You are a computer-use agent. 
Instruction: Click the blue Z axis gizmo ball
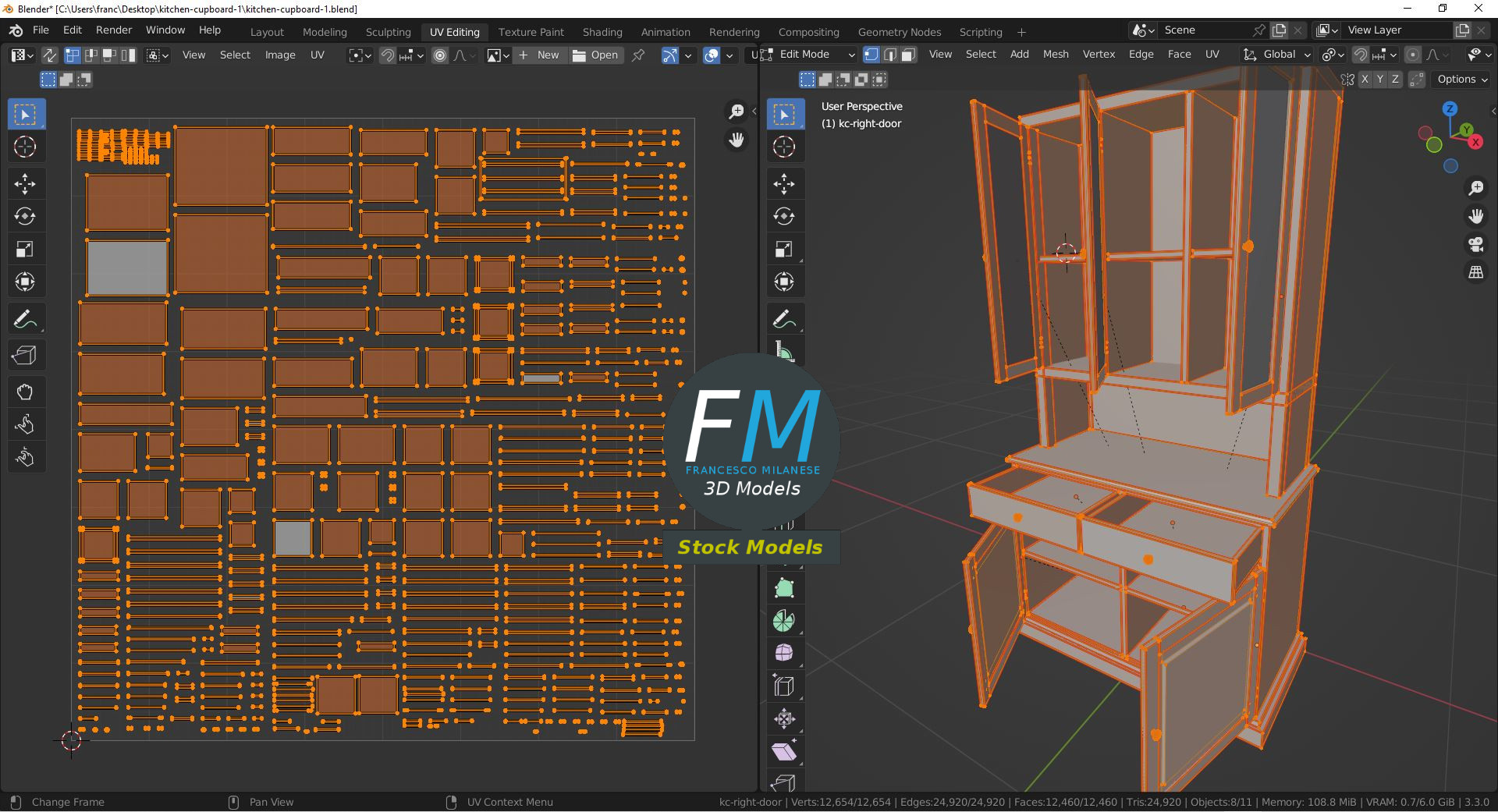(x=1450, y=108)
